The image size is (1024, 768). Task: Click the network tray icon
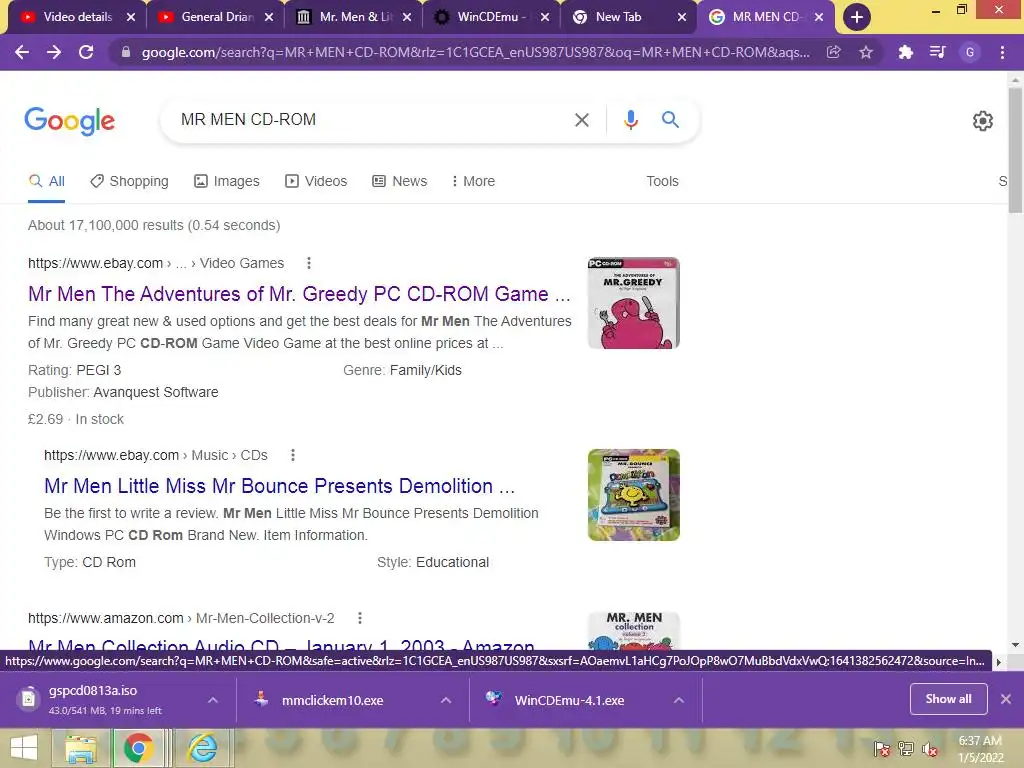pyautogui.click(x=906, y=749)
